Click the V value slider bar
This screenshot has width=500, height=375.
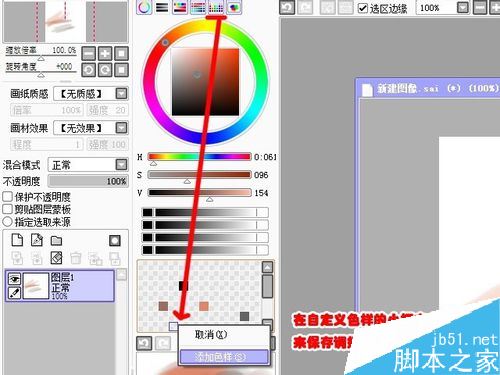click(199, 193)
